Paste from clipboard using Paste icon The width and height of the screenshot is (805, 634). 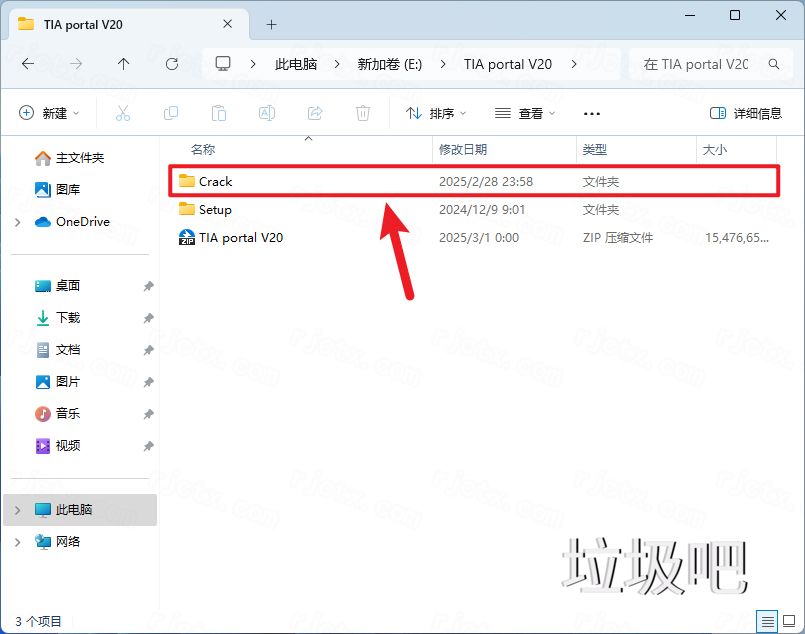218,112
